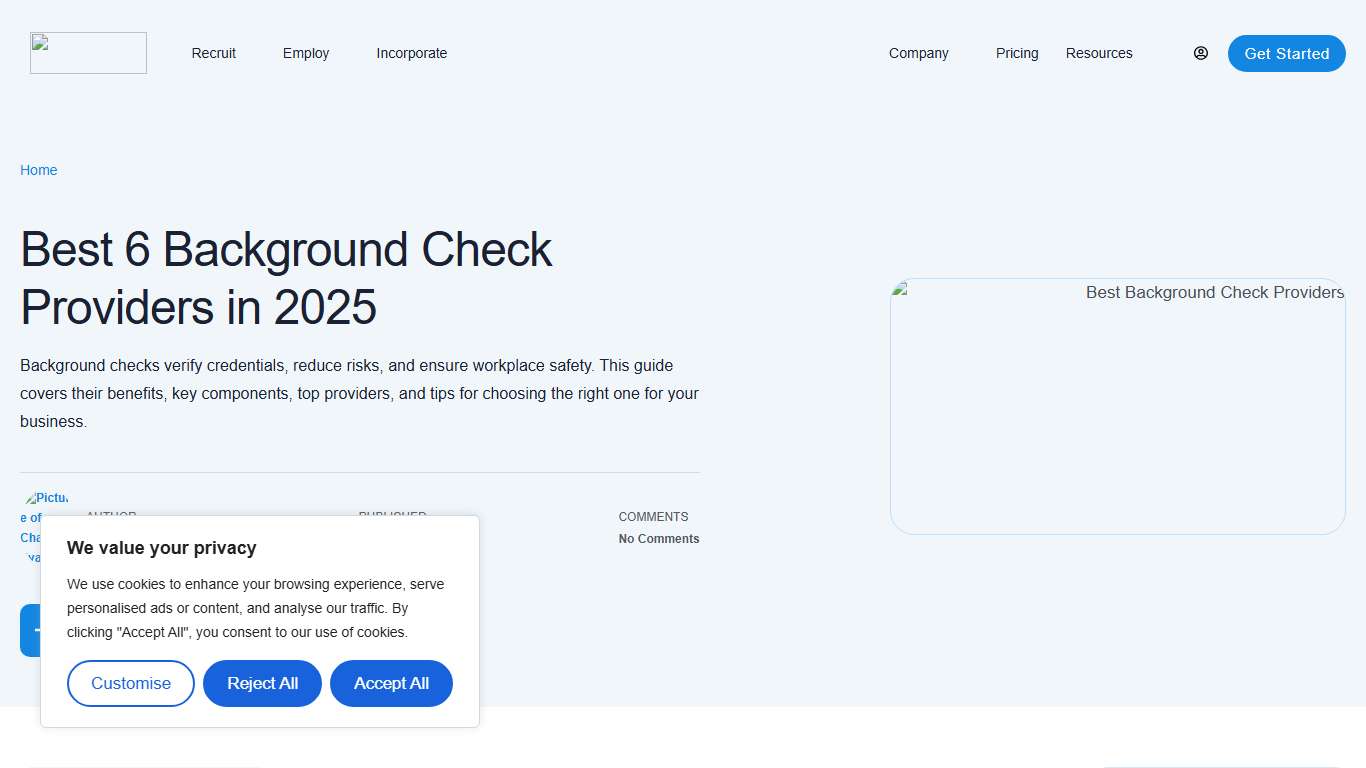The image size is (1366, 768).
Task: Open the Resources dropdown menu
Action: (x=1099, y=53)
